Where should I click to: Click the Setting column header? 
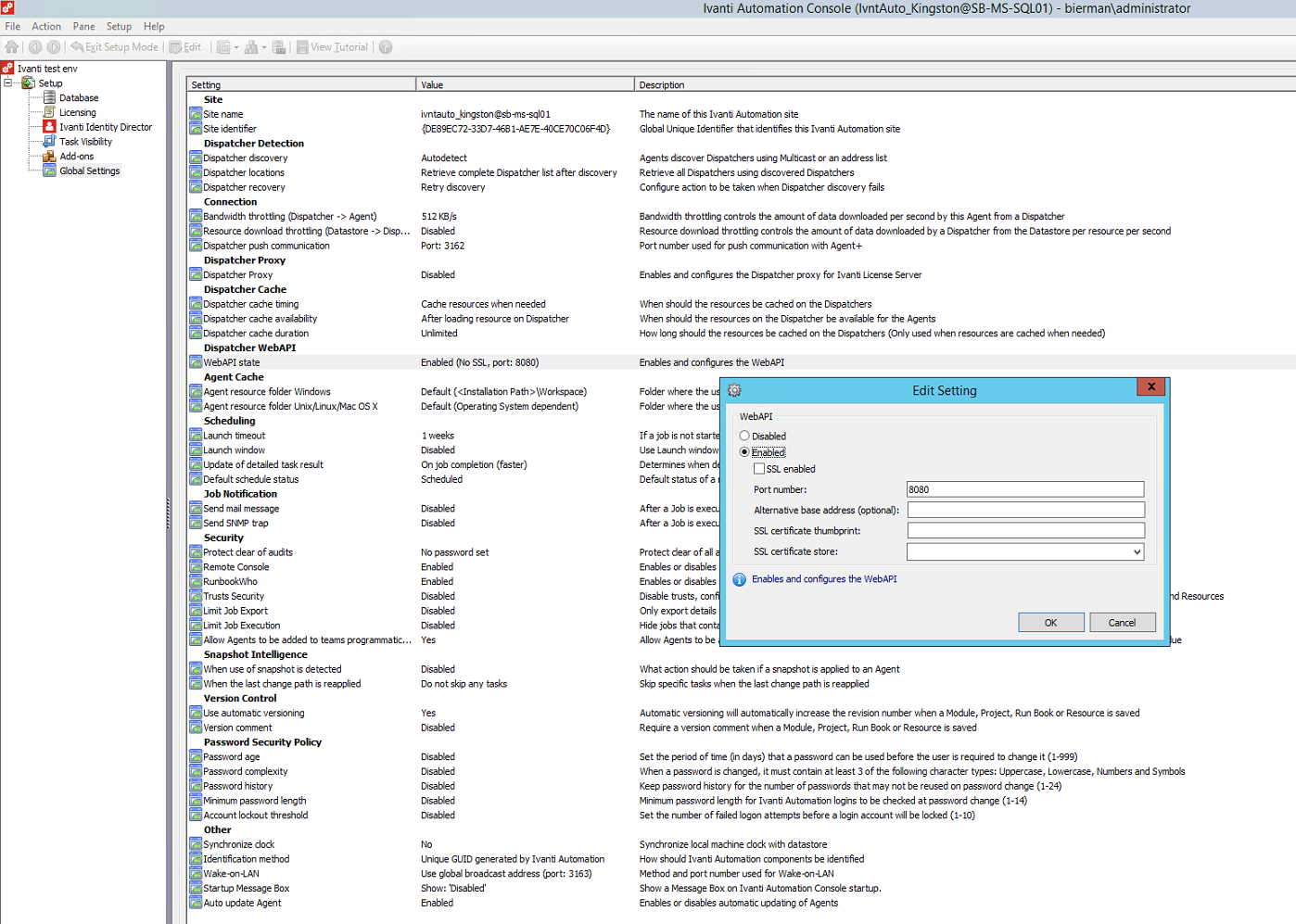(301, 84)
